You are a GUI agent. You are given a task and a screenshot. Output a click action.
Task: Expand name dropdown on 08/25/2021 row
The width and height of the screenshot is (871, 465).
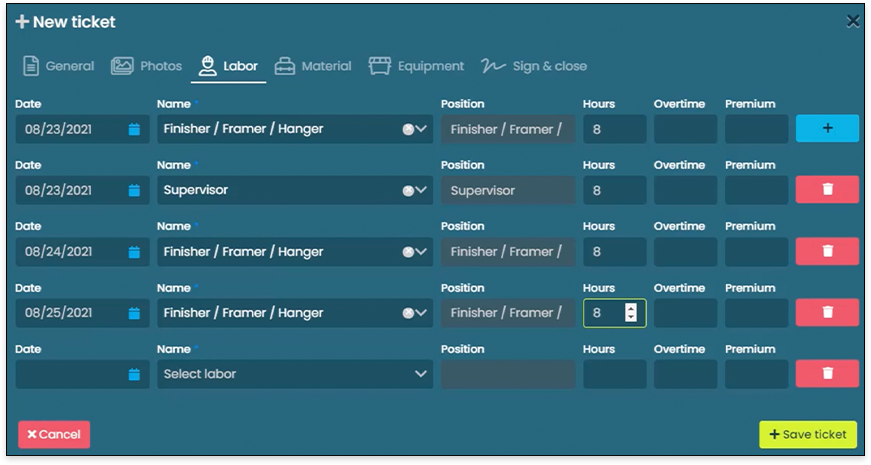(421, 313)
